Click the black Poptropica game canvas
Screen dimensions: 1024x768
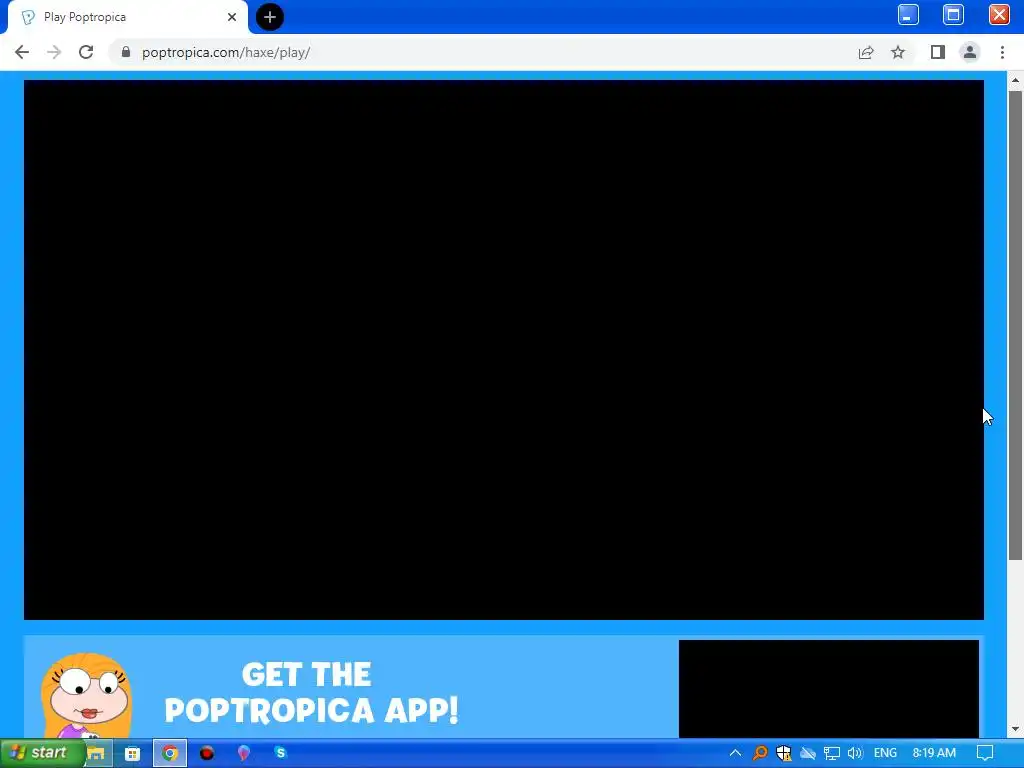tap(504, 350)
